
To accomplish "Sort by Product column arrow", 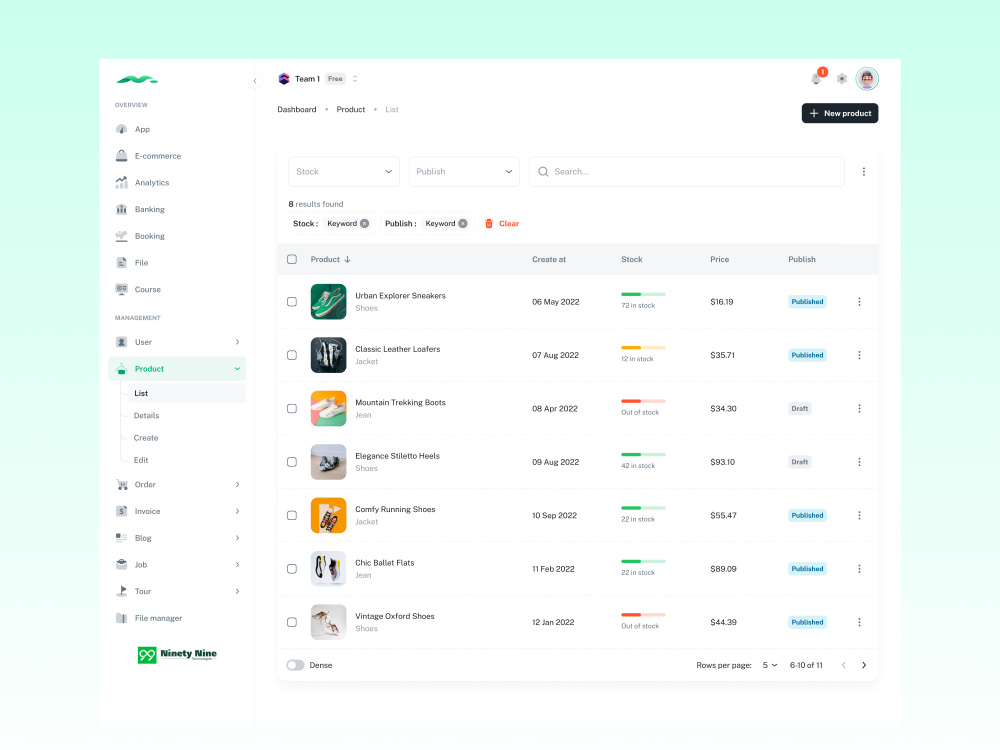I will pyautogui.click(x=348, y=260).
